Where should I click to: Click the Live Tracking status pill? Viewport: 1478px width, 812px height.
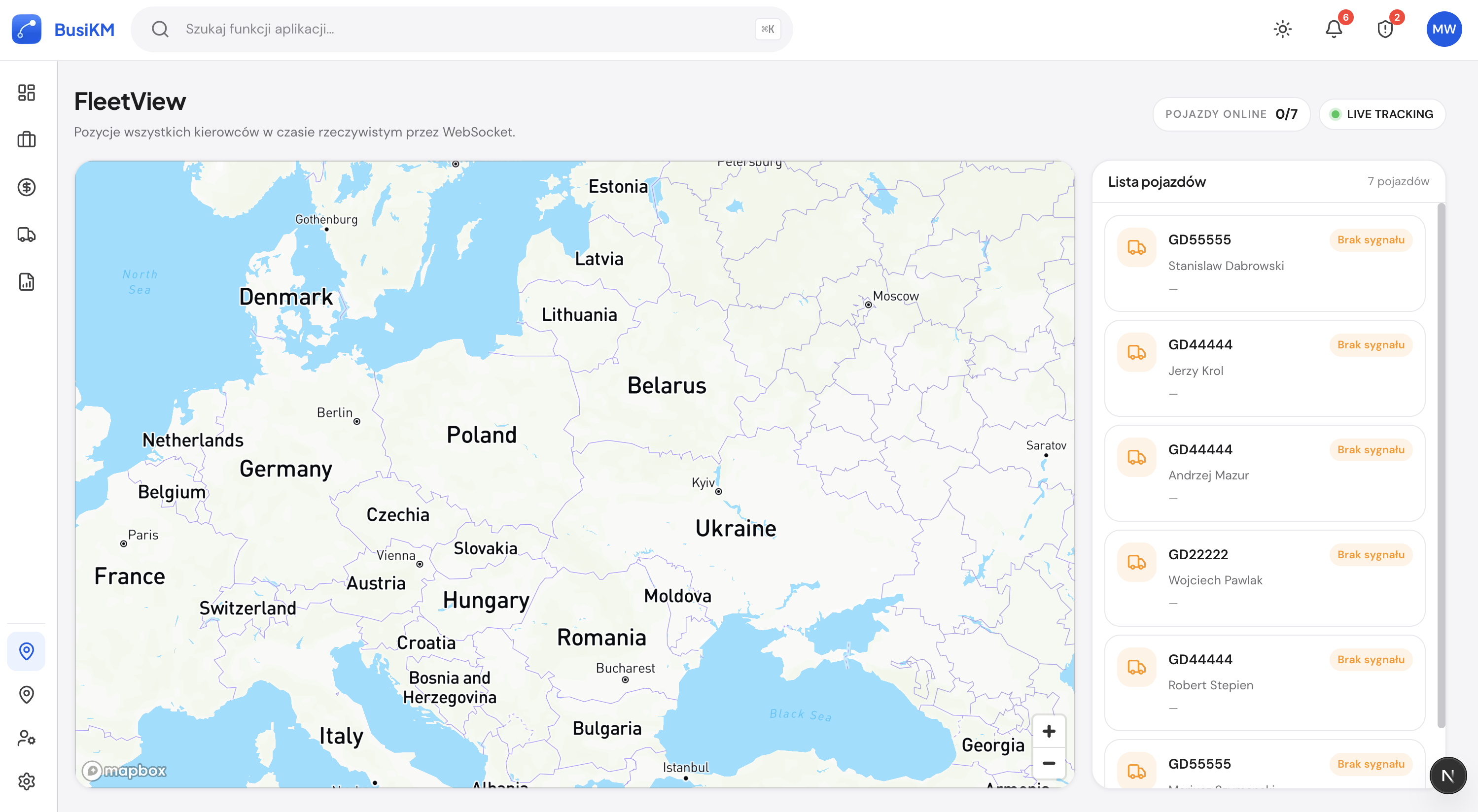[1382, 114]
